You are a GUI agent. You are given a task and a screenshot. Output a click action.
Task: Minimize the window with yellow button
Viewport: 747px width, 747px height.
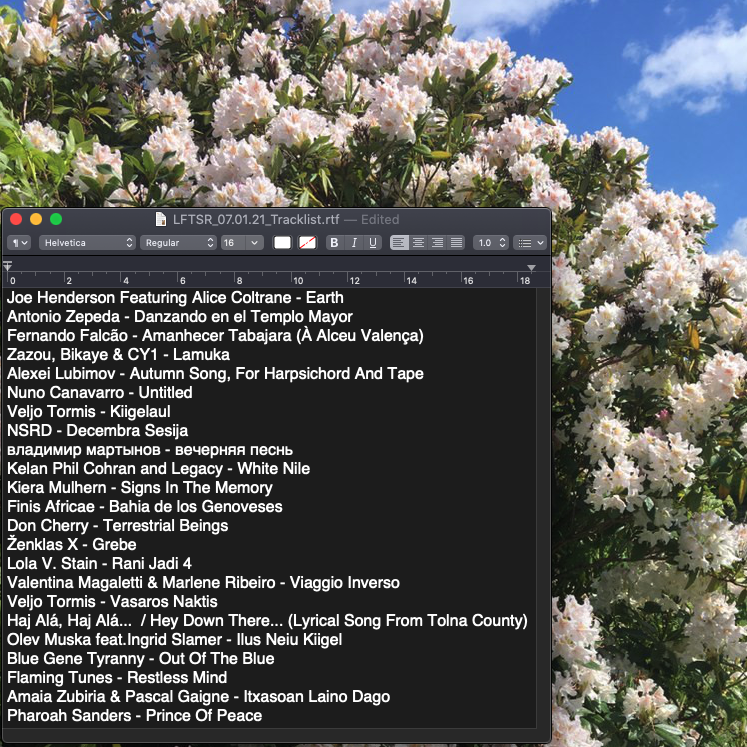[x=36, y=219]
